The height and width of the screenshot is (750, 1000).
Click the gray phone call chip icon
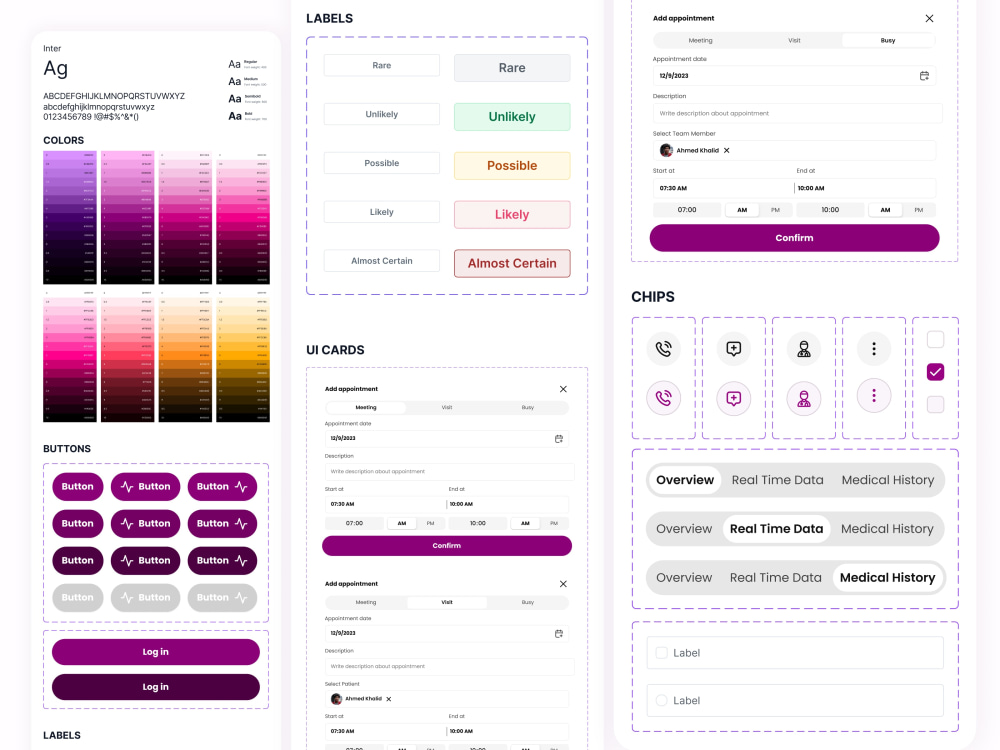point(663,349)
